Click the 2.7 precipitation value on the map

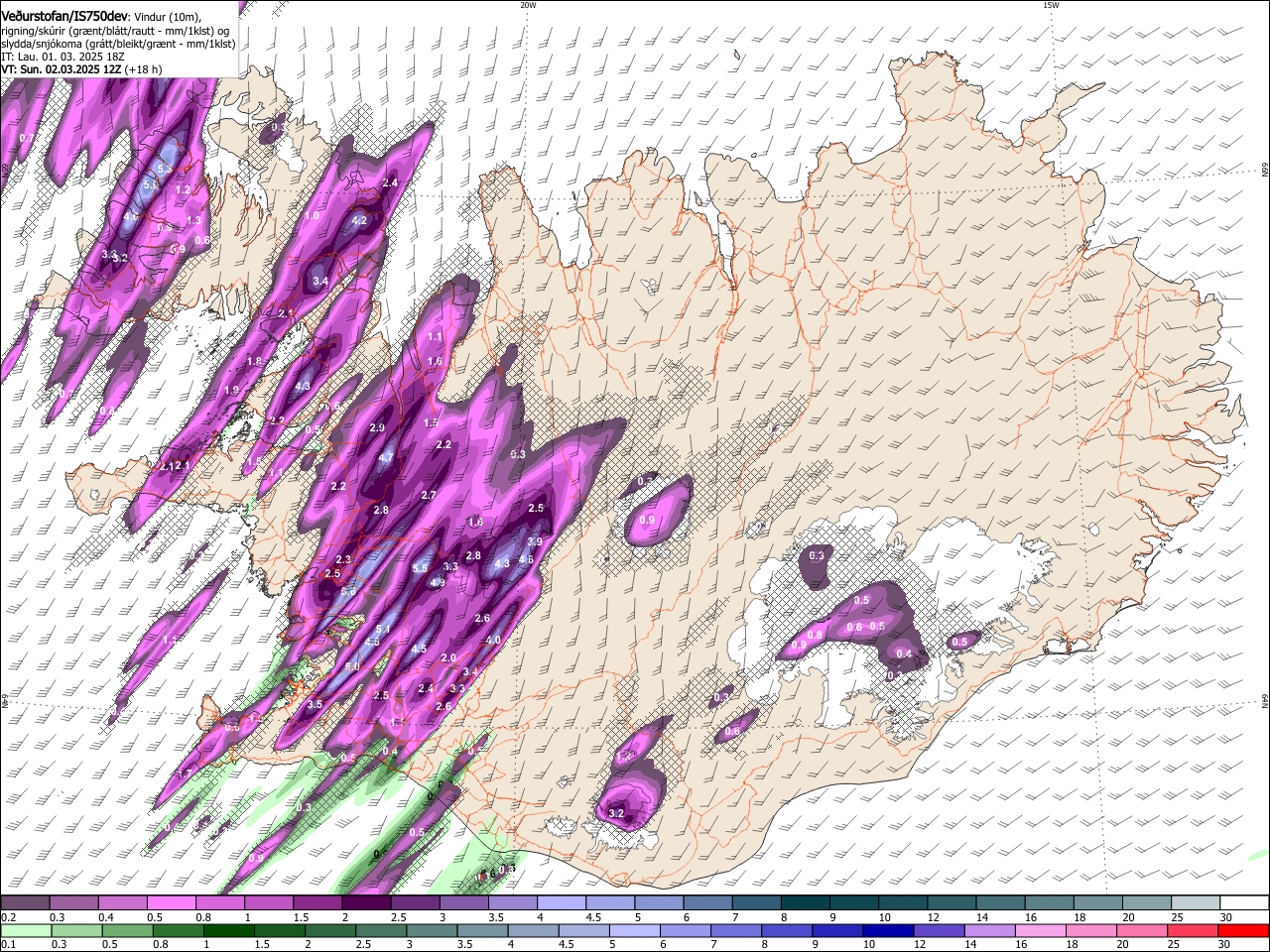(x=429, y=495)
